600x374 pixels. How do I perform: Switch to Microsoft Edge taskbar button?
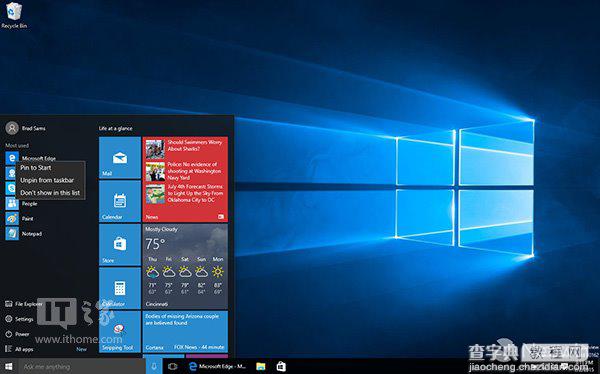tap(217, 366)
